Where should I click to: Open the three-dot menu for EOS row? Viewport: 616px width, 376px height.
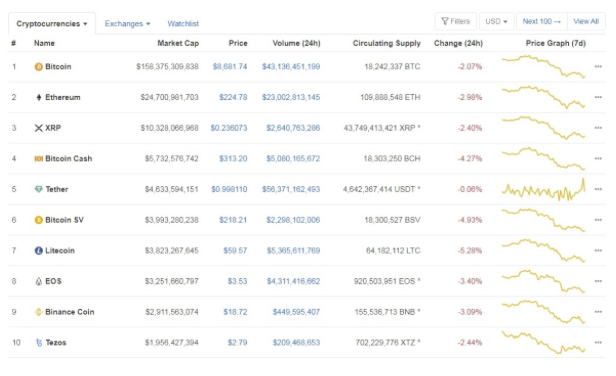point(598,281)
